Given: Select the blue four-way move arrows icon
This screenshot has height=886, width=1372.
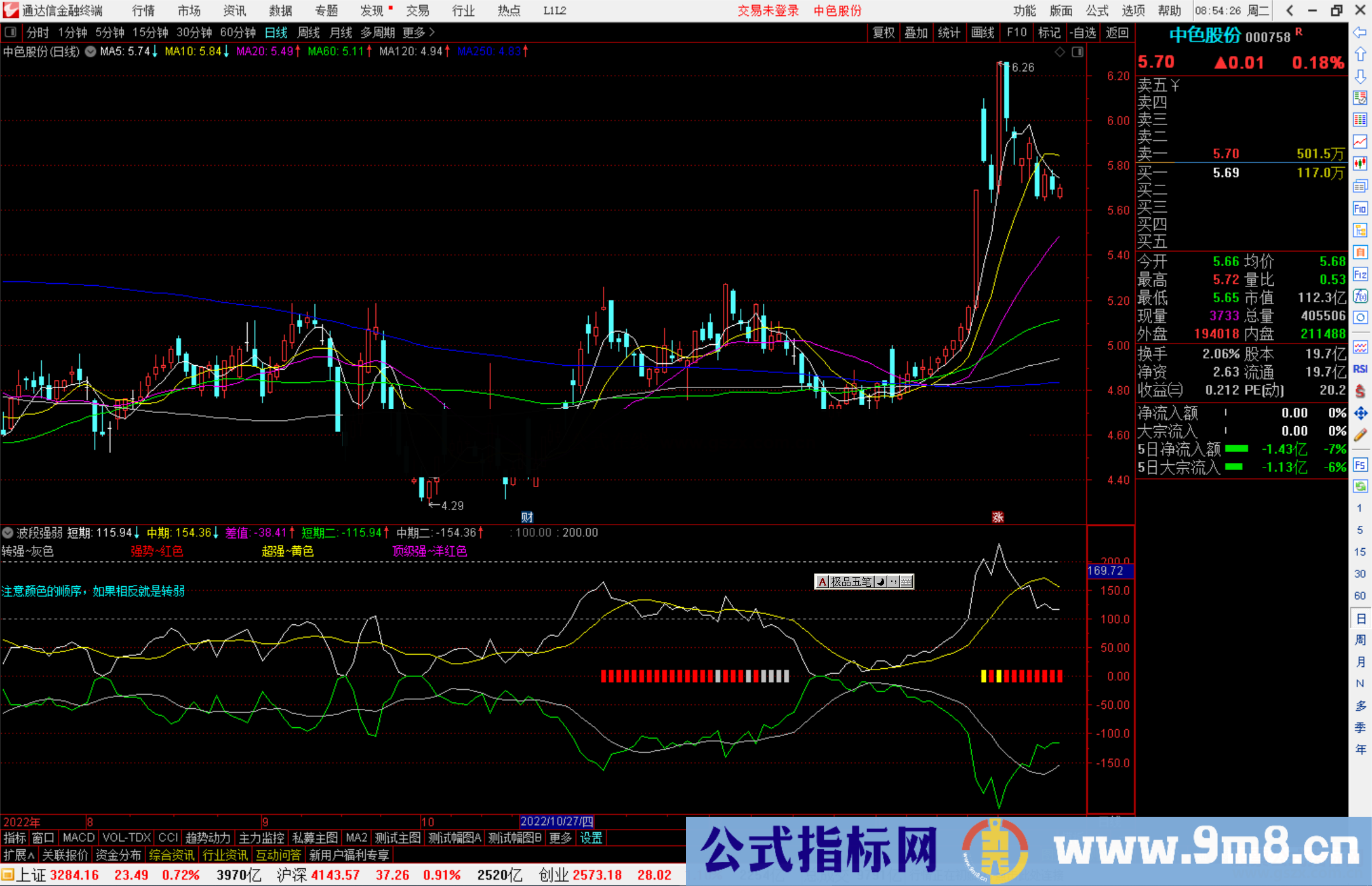Looking at the screenshot, I should [1360, 413].
